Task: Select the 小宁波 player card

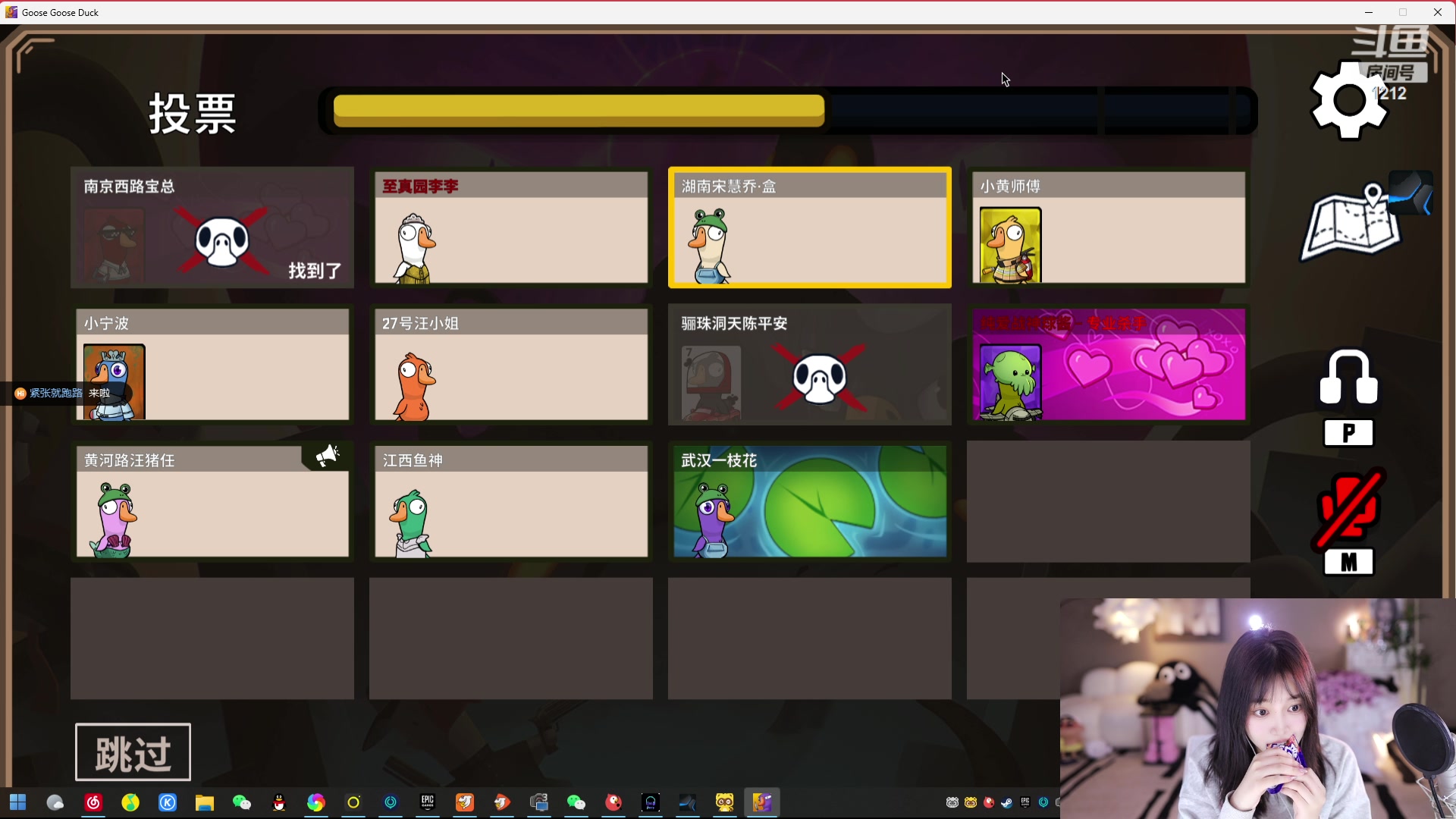Action: [212, 365]
